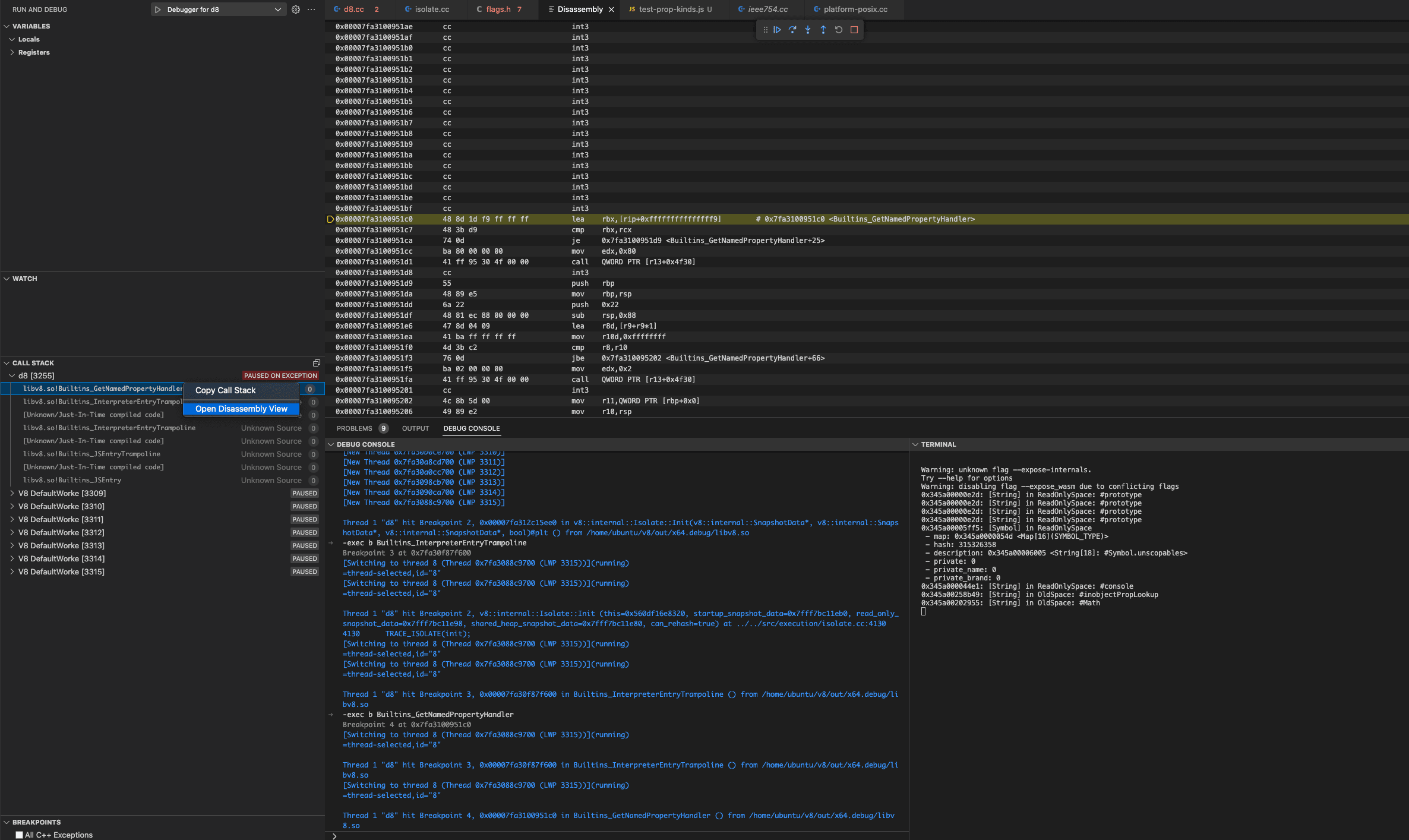
Task: Open launch configuration settings gear
Action: pos(295,10)
